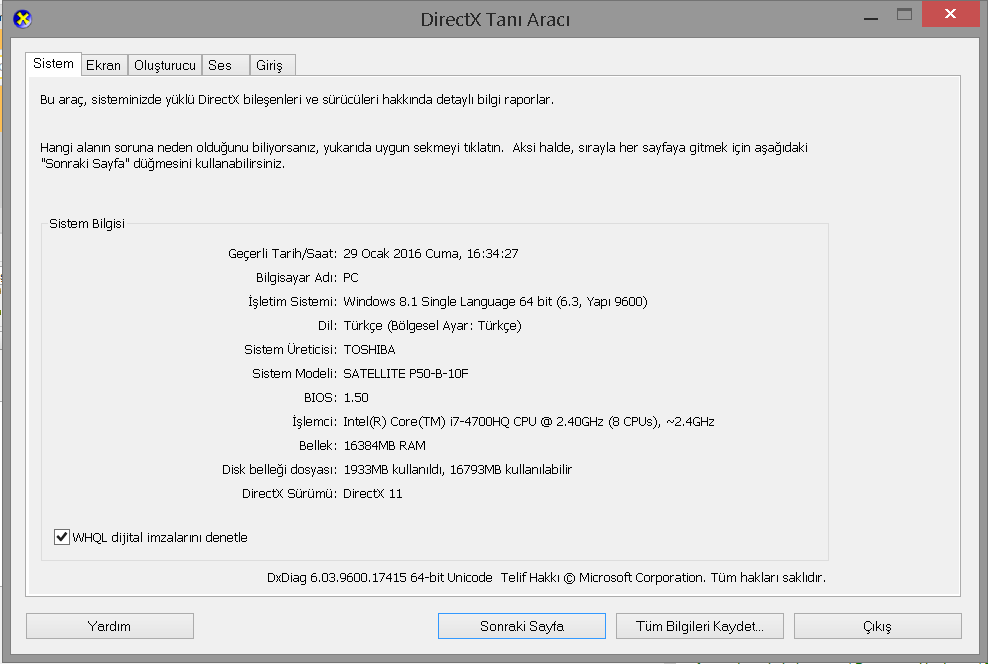Click the Sistem Modeli label
The image size is (988, 664).
point(294,374)
